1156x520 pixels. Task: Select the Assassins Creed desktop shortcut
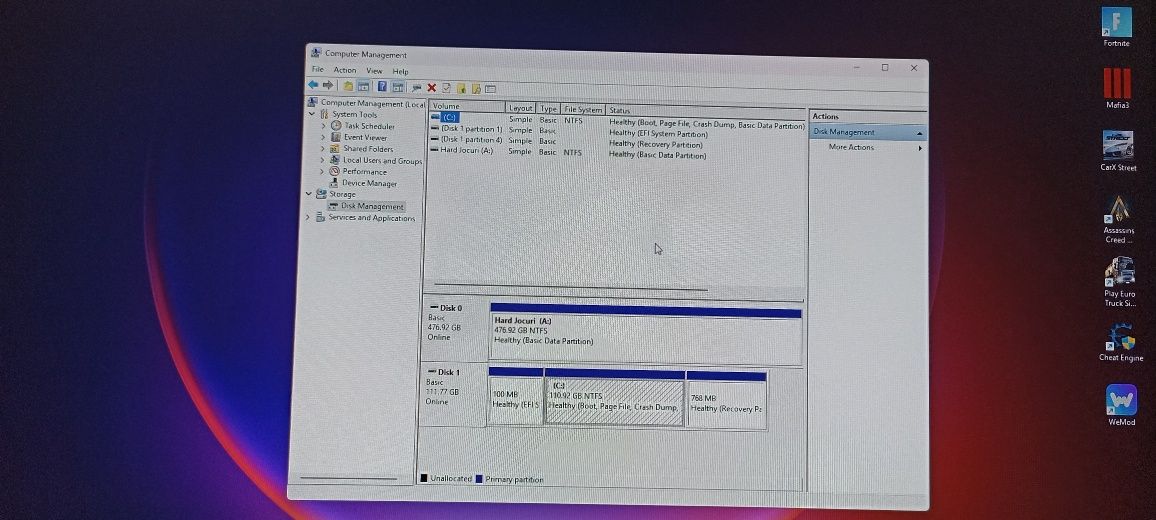point(1118,219)
